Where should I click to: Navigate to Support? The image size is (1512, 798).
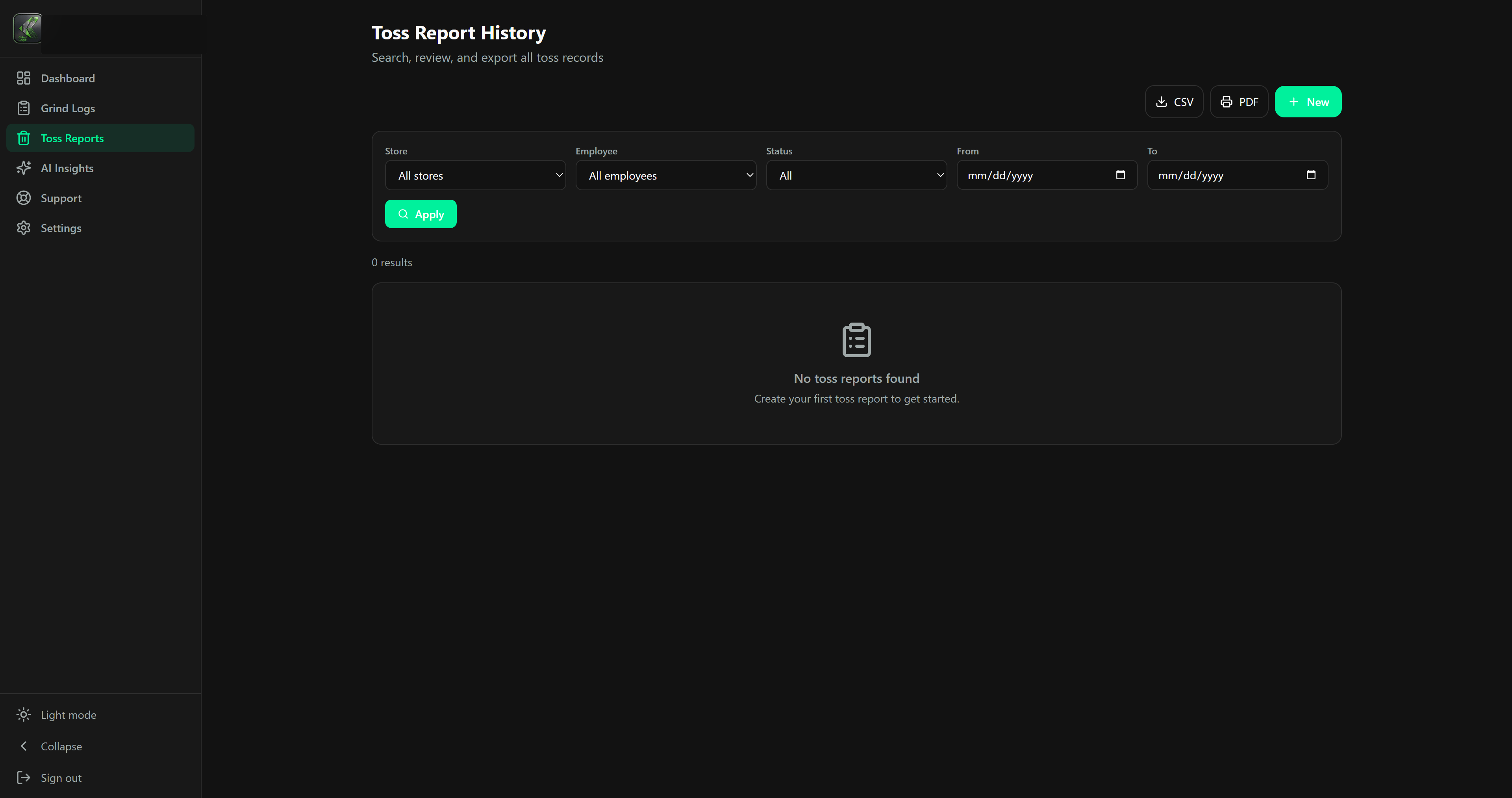click(x=100, y=198)
